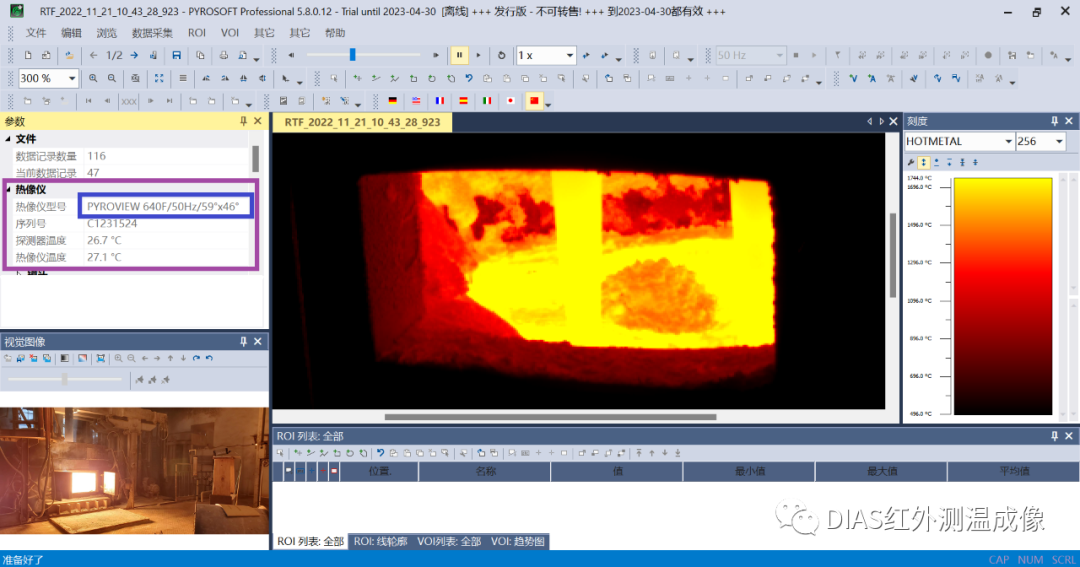Click the play triangle next to the pause button
The width and height of the screenshot is (1080, 567).
click(478, 55)
